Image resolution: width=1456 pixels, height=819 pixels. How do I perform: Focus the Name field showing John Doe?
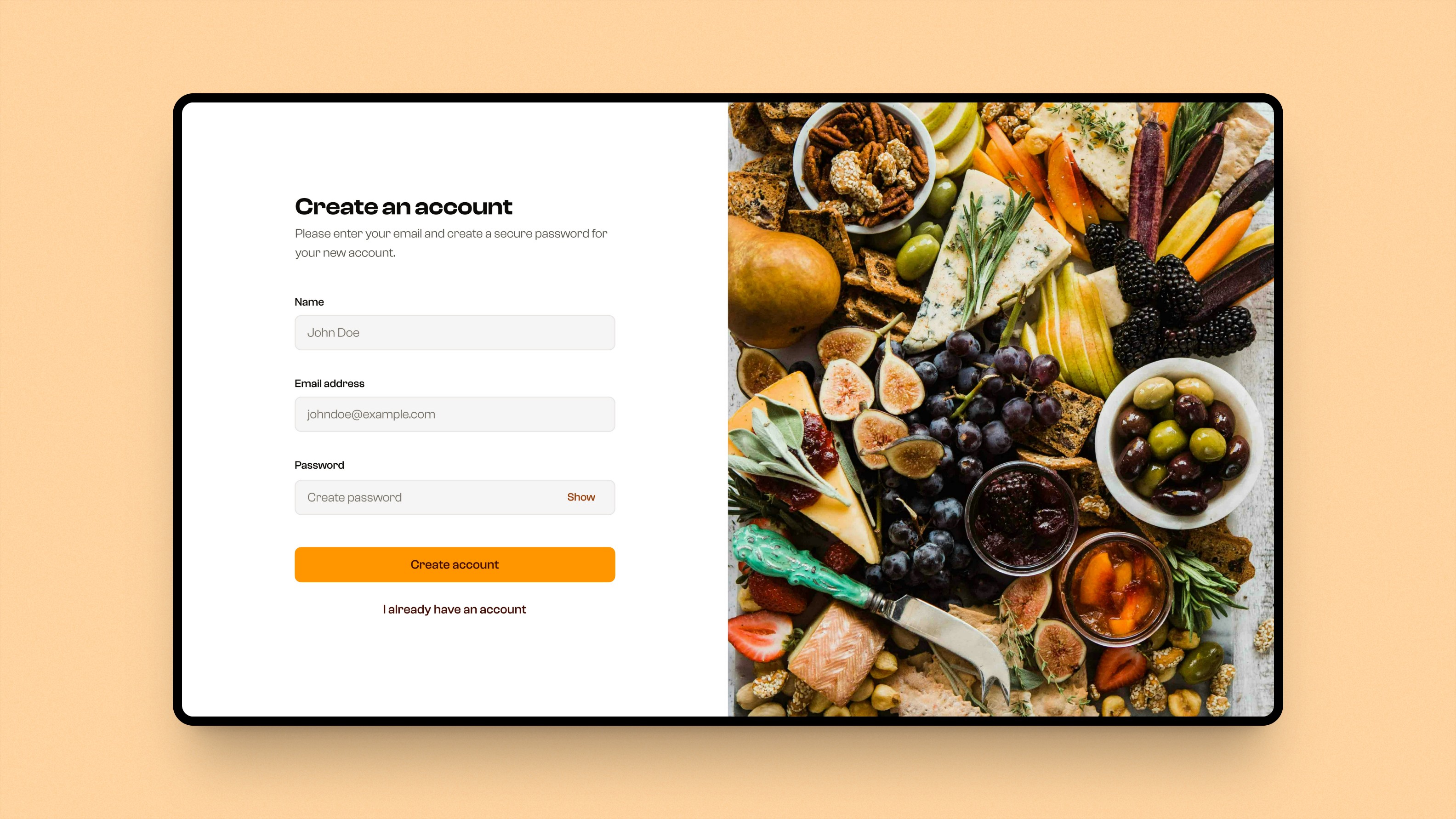click(x=455, y=332)
